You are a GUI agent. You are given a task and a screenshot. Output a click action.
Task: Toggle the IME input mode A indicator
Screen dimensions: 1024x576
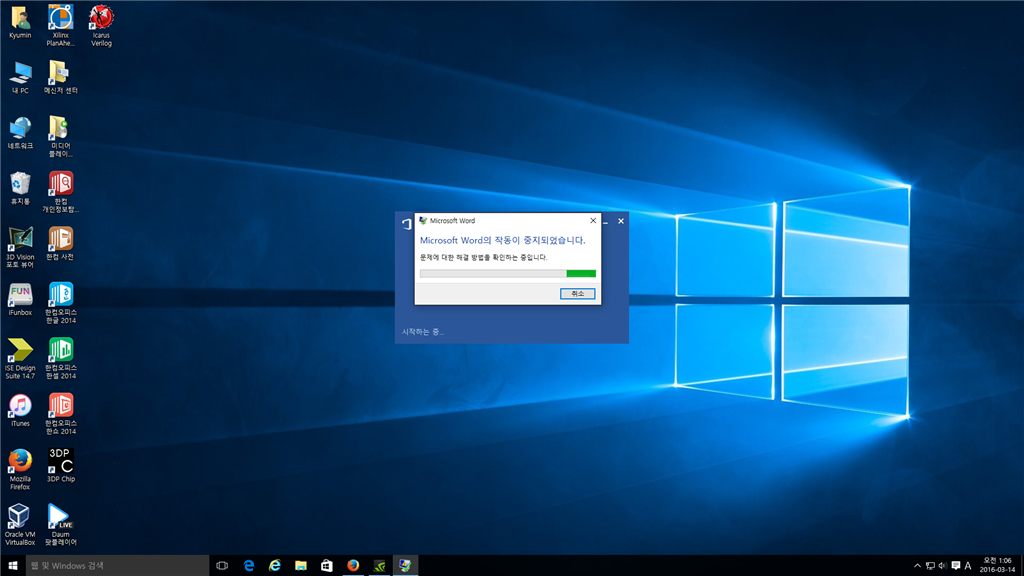coord(968,566)
